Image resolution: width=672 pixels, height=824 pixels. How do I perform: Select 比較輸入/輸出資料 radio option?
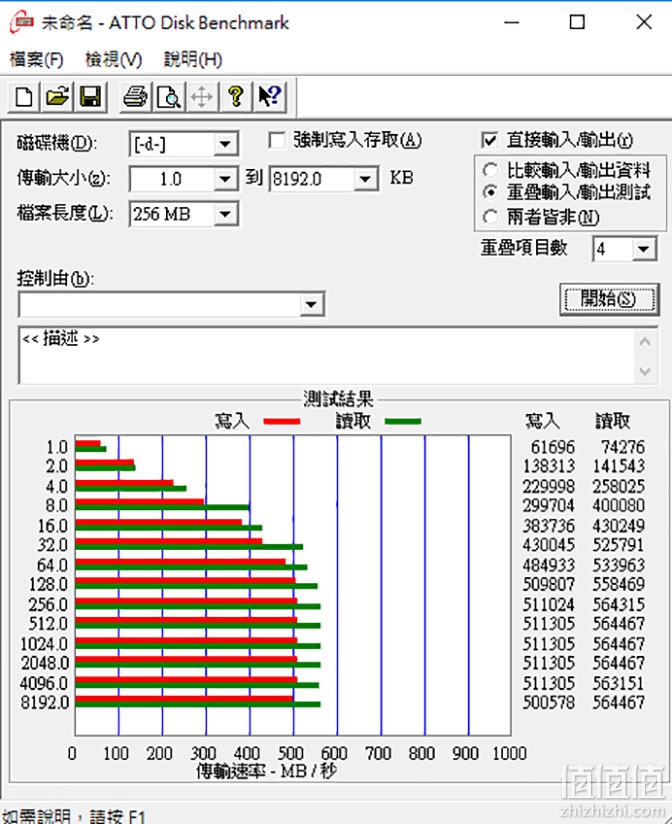490,170
